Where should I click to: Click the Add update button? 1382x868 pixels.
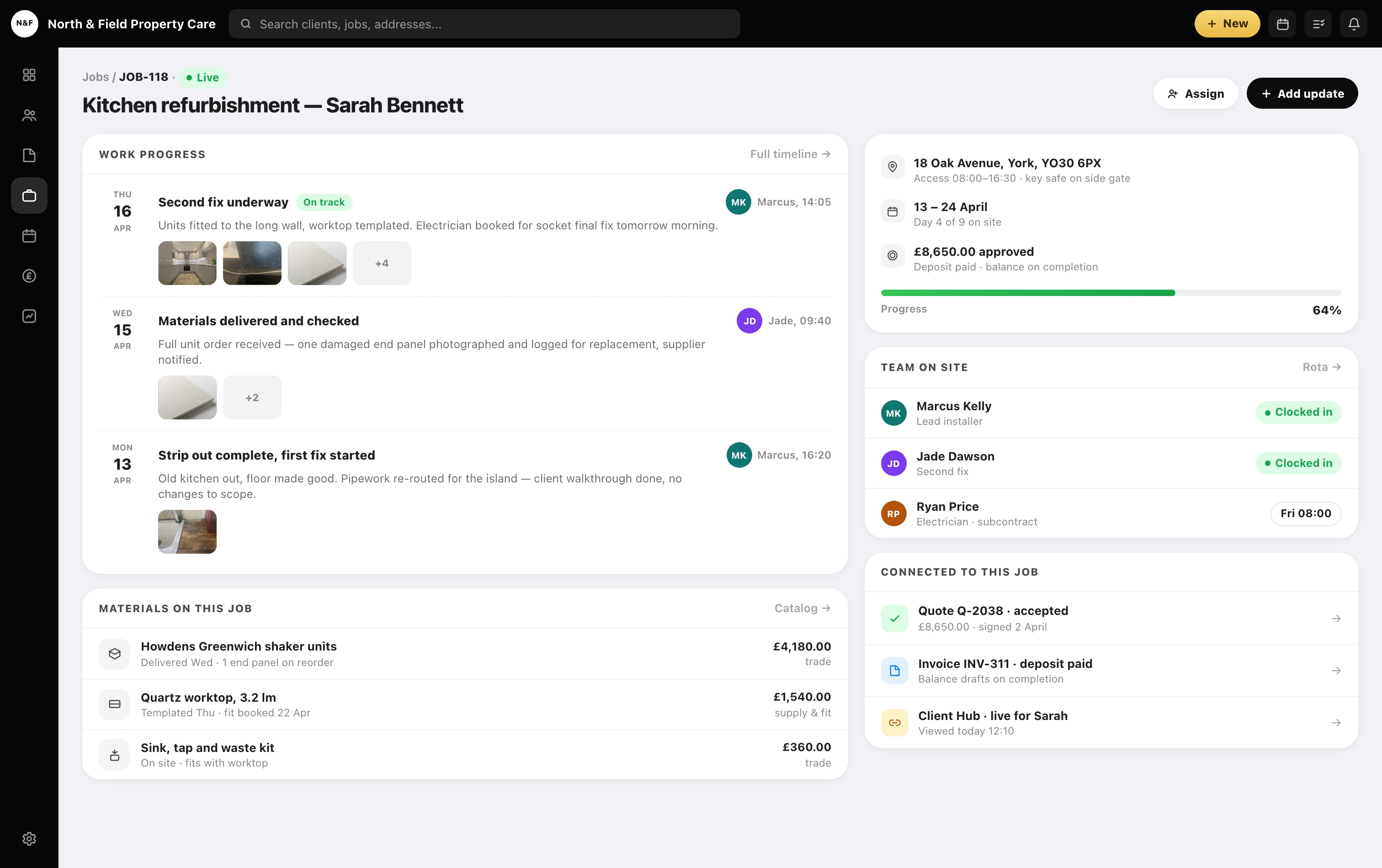click(1302, 93)
